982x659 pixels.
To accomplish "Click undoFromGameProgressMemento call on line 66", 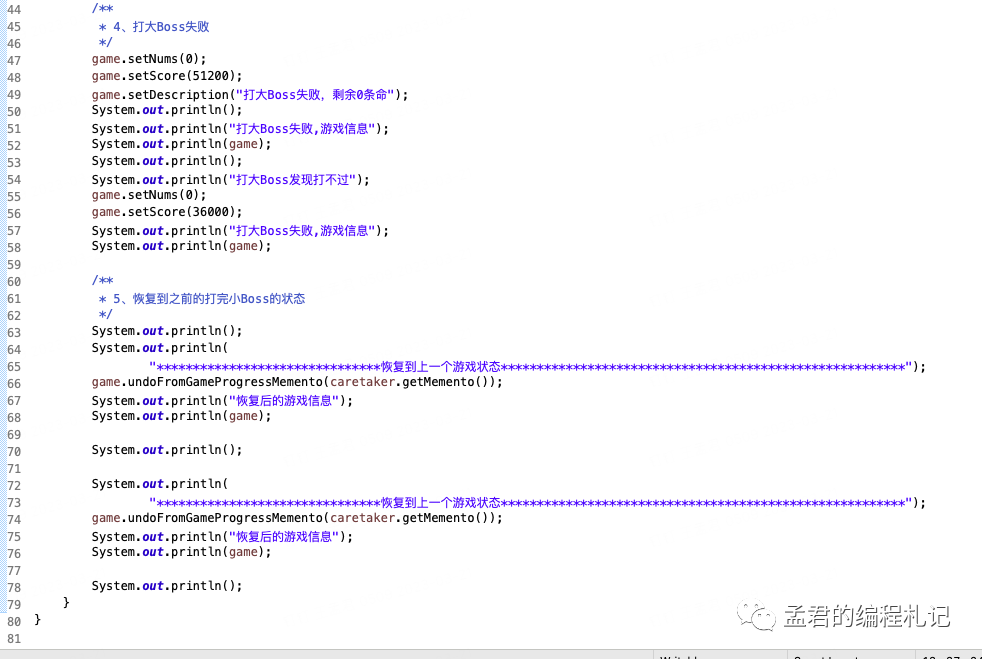I will (297, 381).
